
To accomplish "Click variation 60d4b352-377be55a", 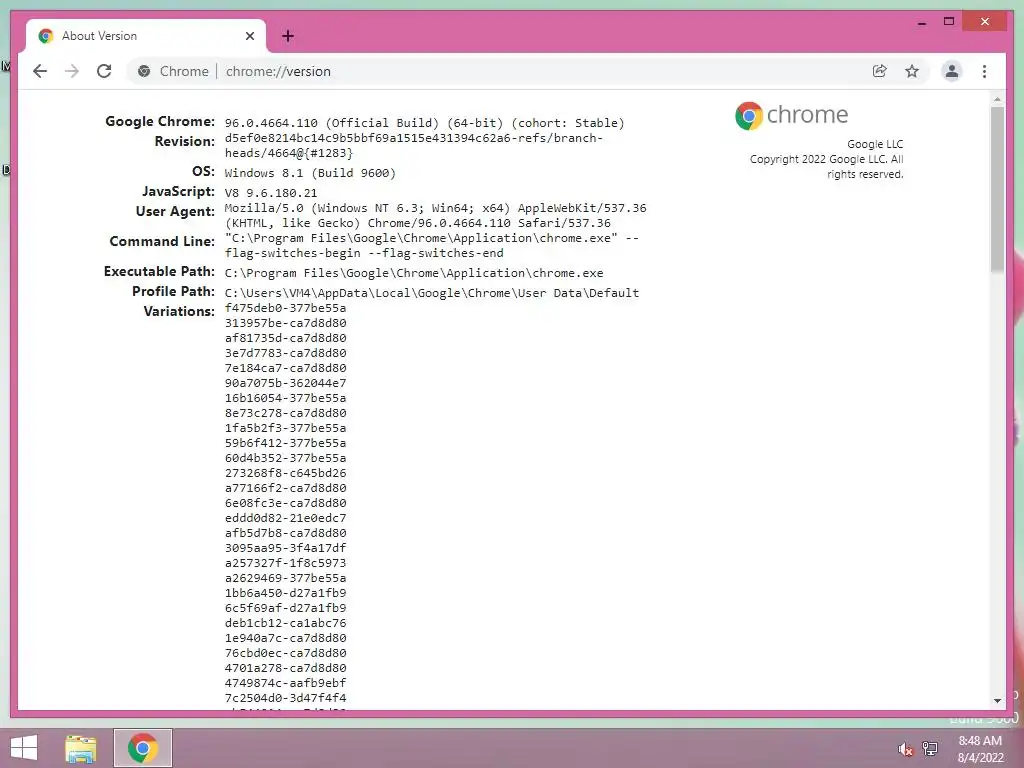I will (285, 458).
